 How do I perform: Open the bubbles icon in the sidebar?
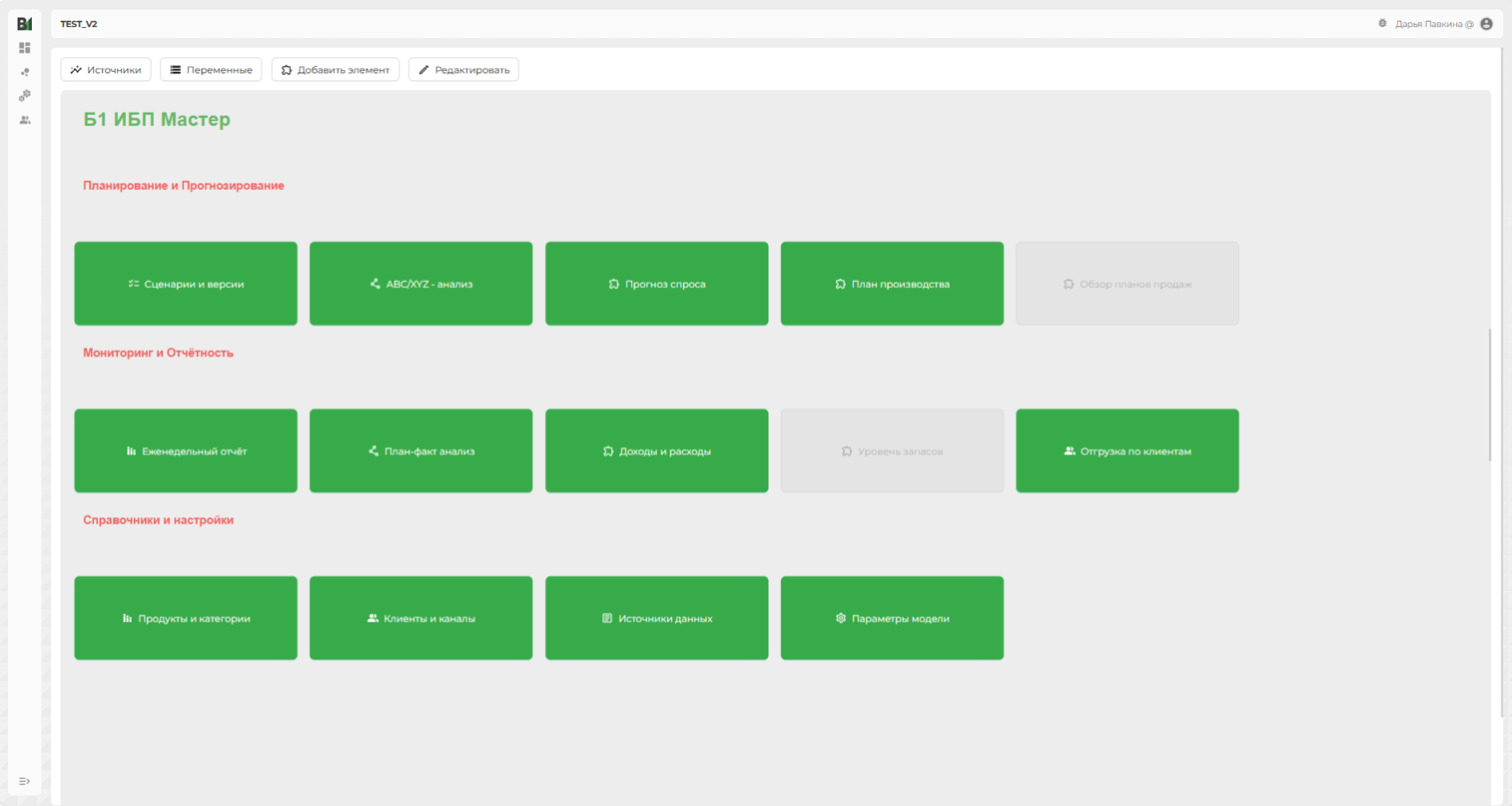pyautogui.click(x=25, y=72)
